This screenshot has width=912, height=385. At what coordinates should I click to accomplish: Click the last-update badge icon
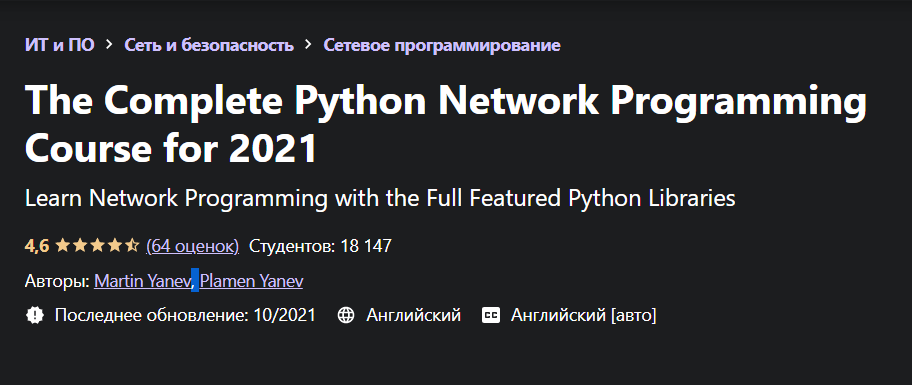[x=35, y=316]
